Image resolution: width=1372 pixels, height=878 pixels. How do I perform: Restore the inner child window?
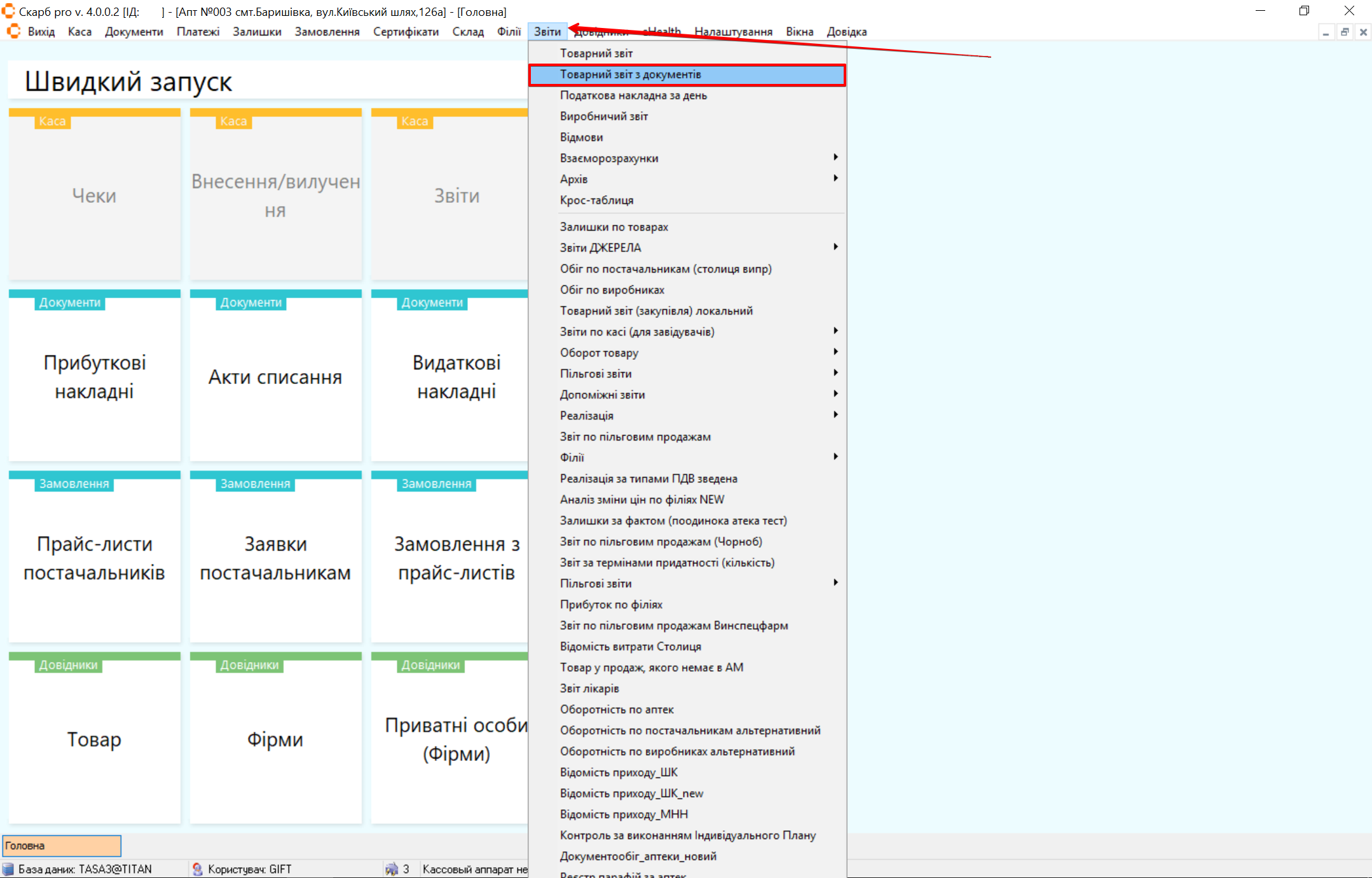[1345, 32]
